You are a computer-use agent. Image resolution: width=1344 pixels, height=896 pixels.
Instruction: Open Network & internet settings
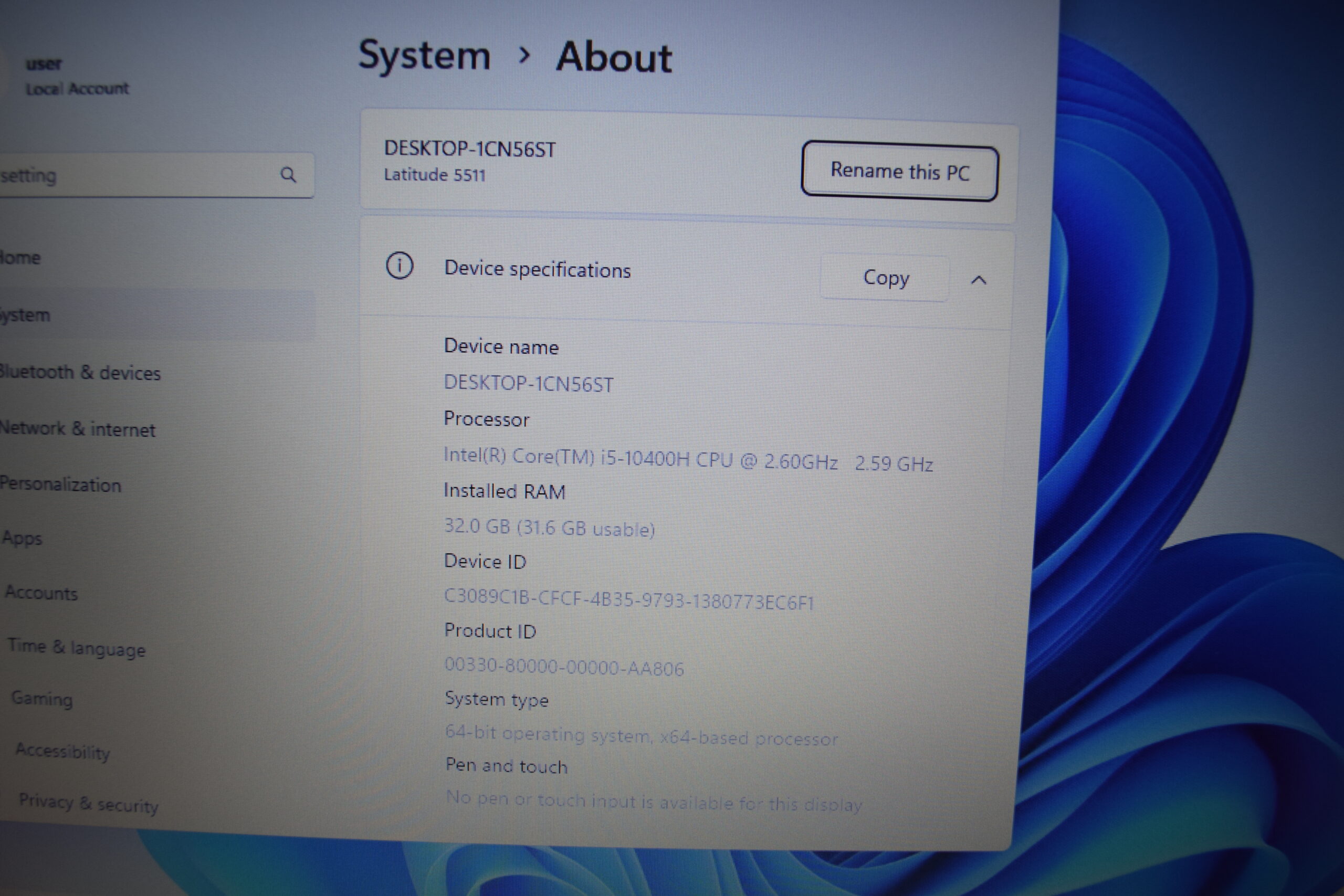77,428
